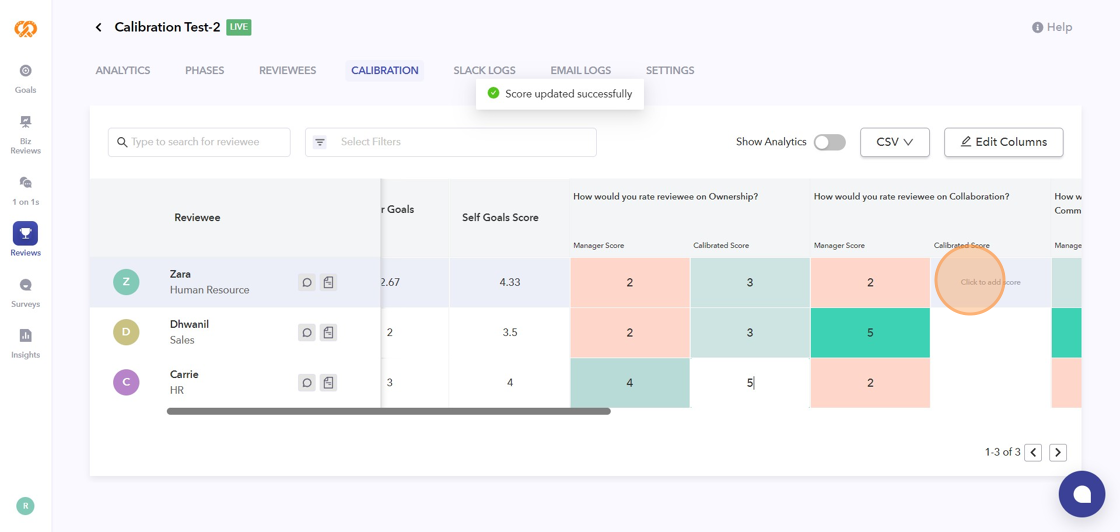Open Biz Reviews section
1120x532 pixels.
25,134
